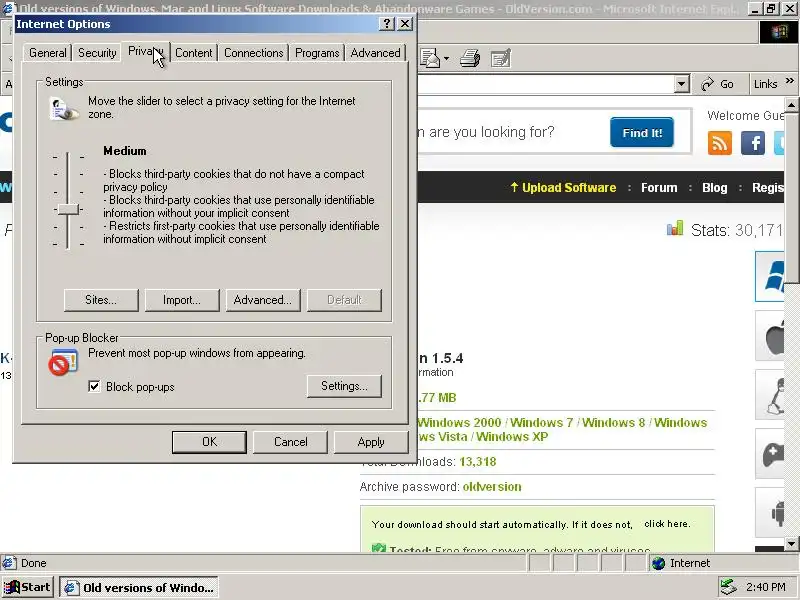The image size is (800, 600).
Task: Click the Import... privacy preferences button
Action: click(182, 300)
